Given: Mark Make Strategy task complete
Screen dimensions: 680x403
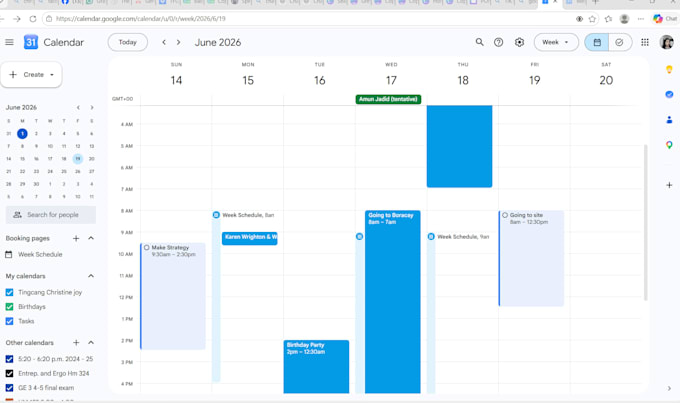Looking at the screenshot, I should point(147,248).
